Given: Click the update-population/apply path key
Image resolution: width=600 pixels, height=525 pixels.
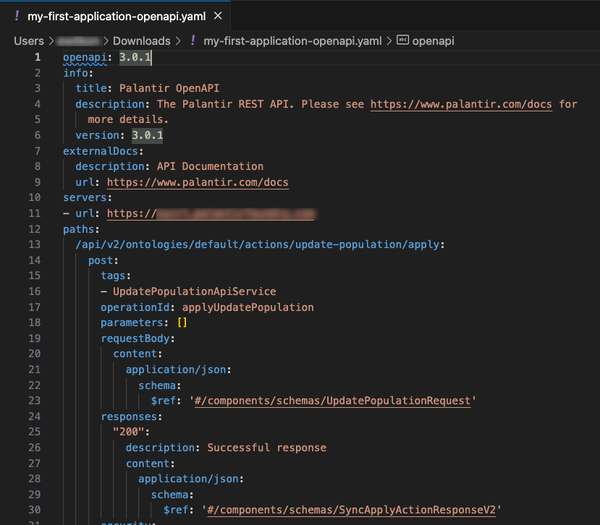Looking at the screenshot, I should (x=257, y=245).
